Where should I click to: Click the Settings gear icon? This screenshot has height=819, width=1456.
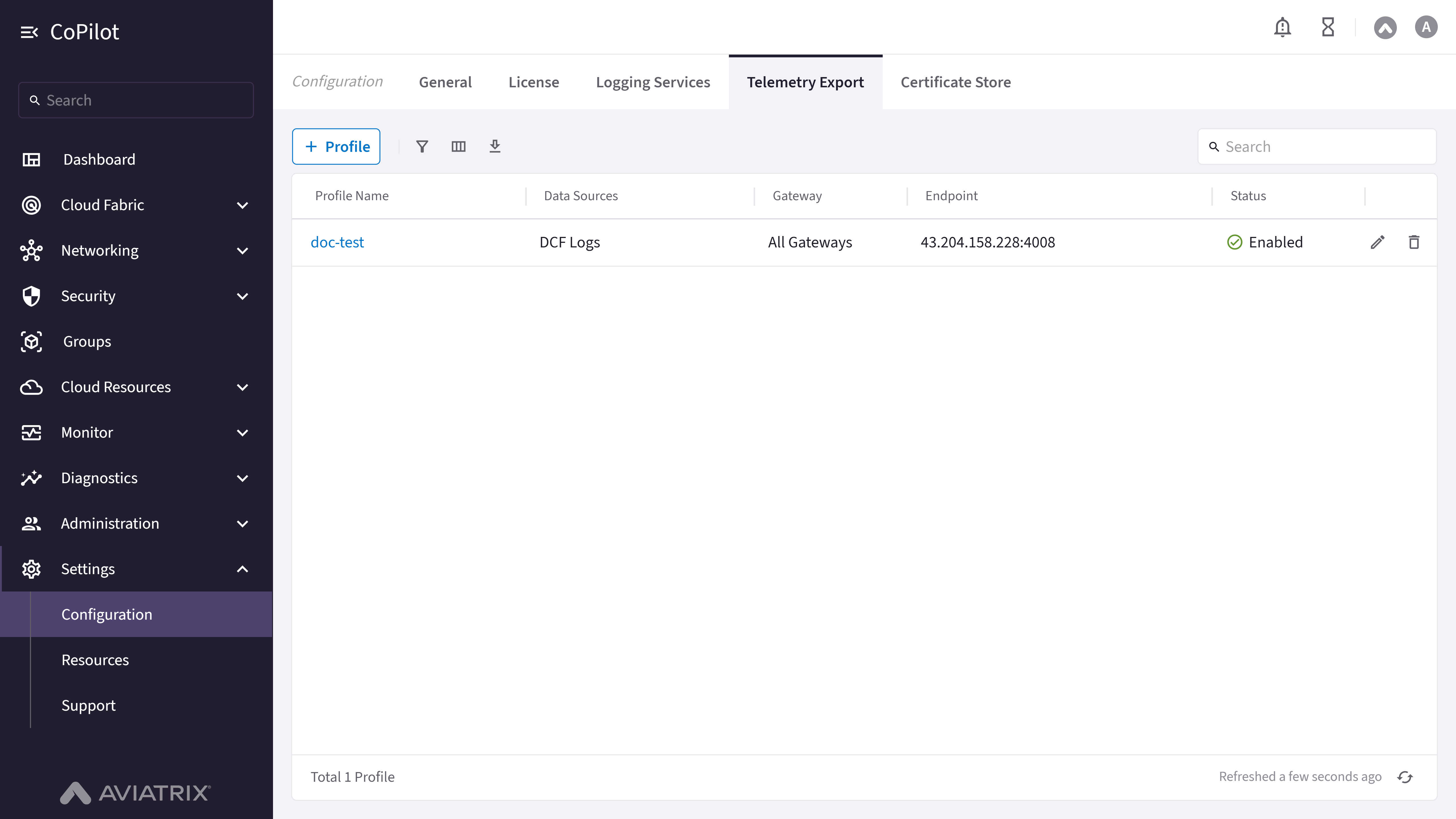click(x=31, y=569)
